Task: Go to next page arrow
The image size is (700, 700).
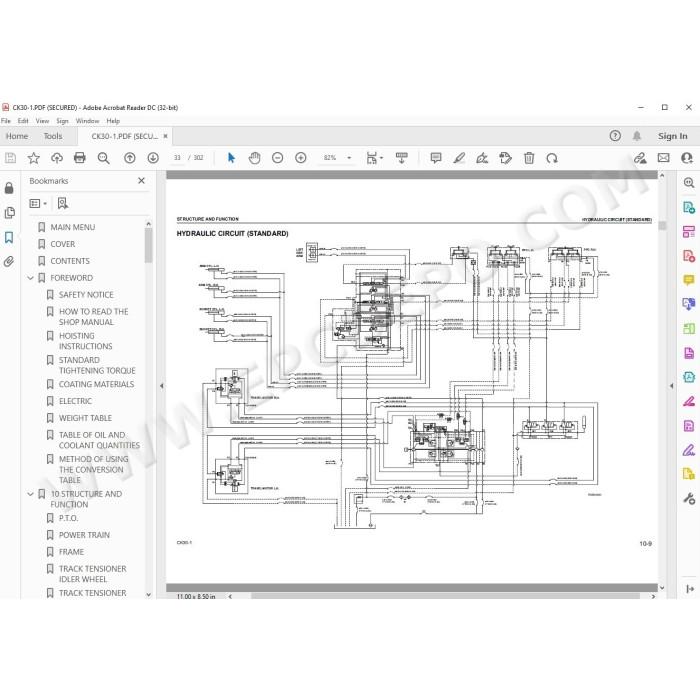Action: tap(153, 158)
